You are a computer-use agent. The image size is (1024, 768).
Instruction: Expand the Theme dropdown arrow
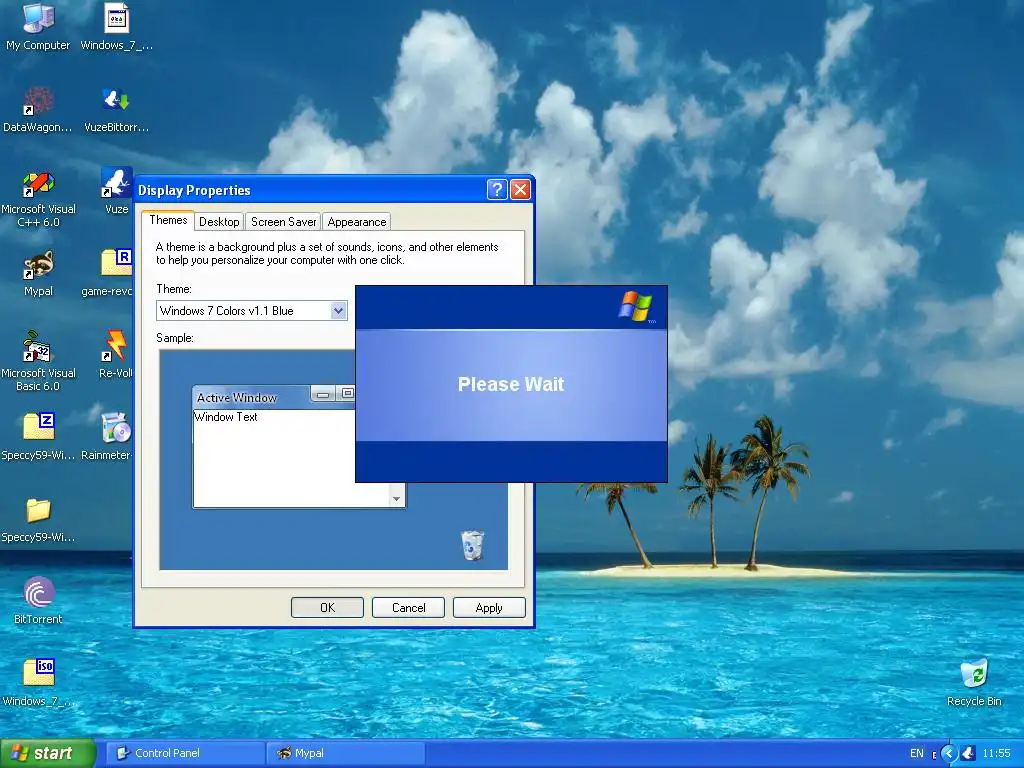pos(338,311)
